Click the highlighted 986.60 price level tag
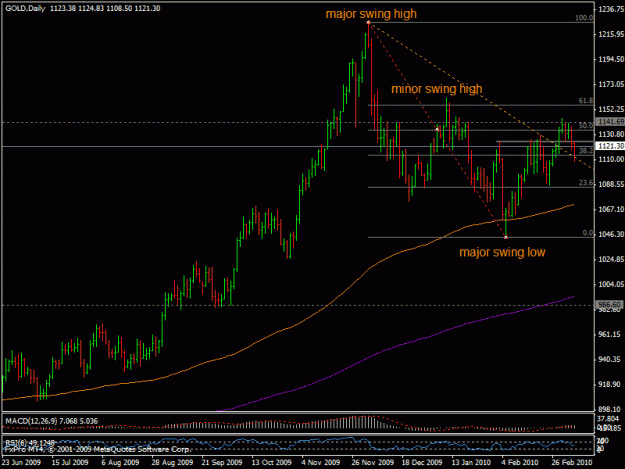The width and height of the screenshot is (625, 469). 610,305
